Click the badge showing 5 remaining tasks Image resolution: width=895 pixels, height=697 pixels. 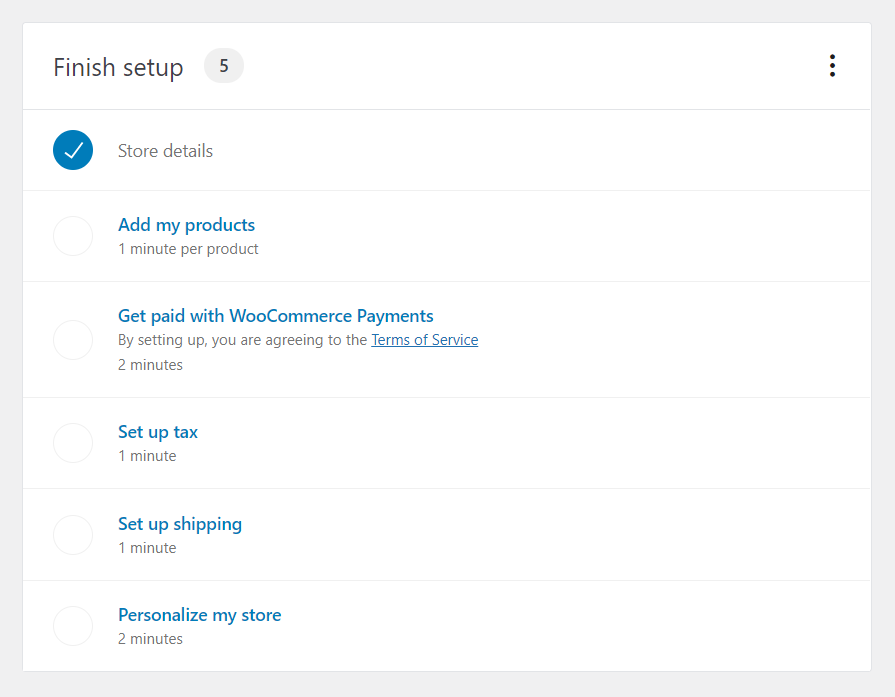tap(223, 65)
